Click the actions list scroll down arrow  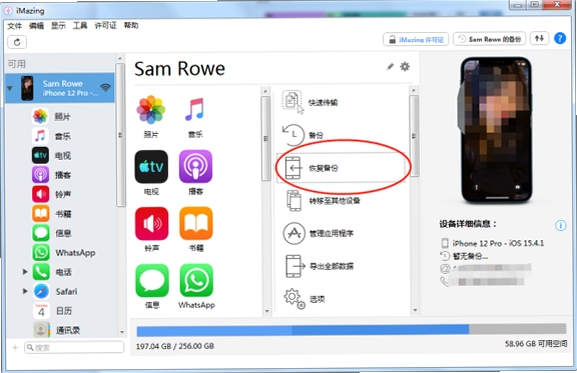coord(415,310)
